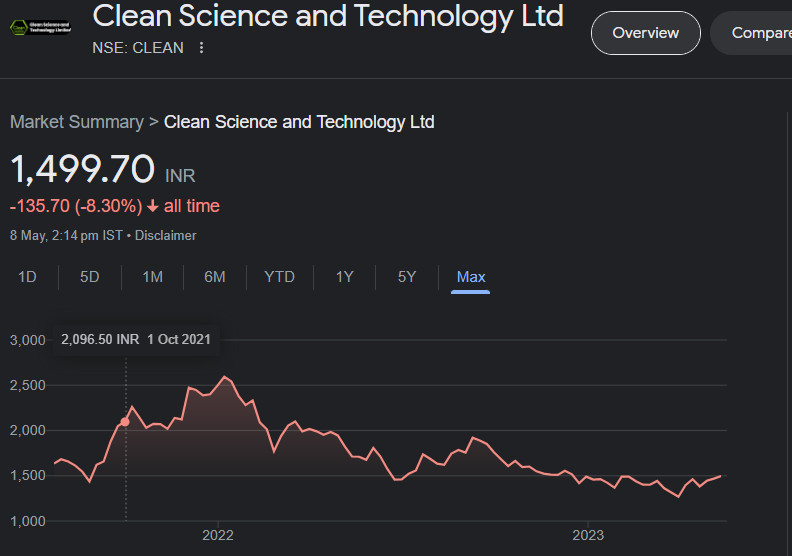Click the 2023 label on chart axis
This screenshot has width=792, height=556.
coord(588,536)
